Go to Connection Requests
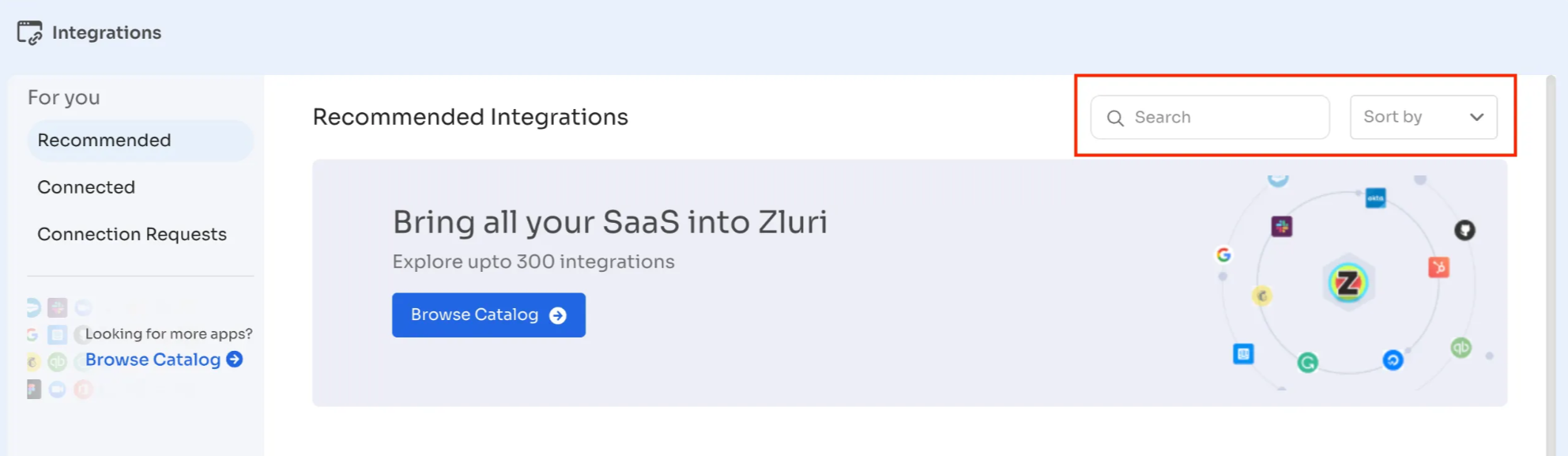The image size is (1568, 456). pos(132,235)
